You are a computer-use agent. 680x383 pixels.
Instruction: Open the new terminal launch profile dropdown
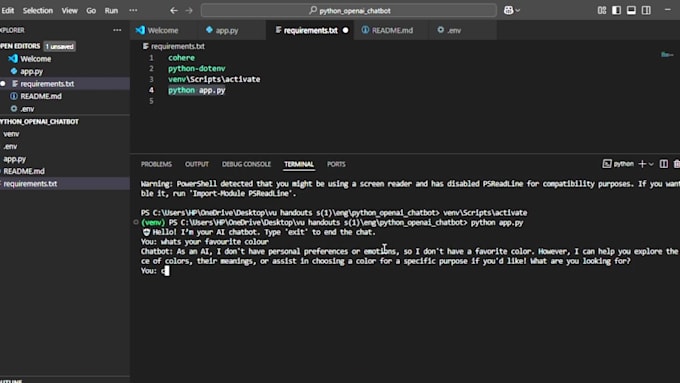pyautogui.click(x=651, y=164)
